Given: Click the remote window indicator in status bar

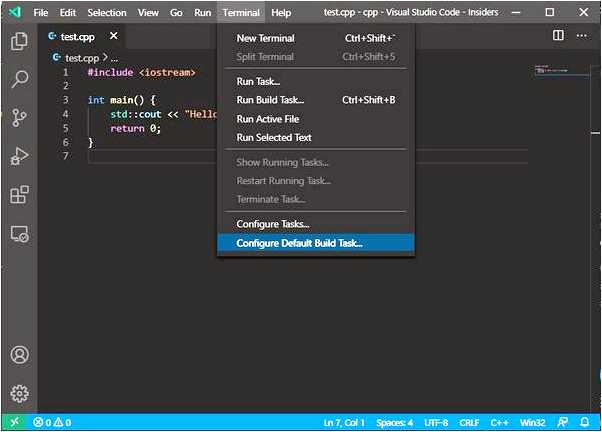Looking at the screenshot, I should 14,422.
